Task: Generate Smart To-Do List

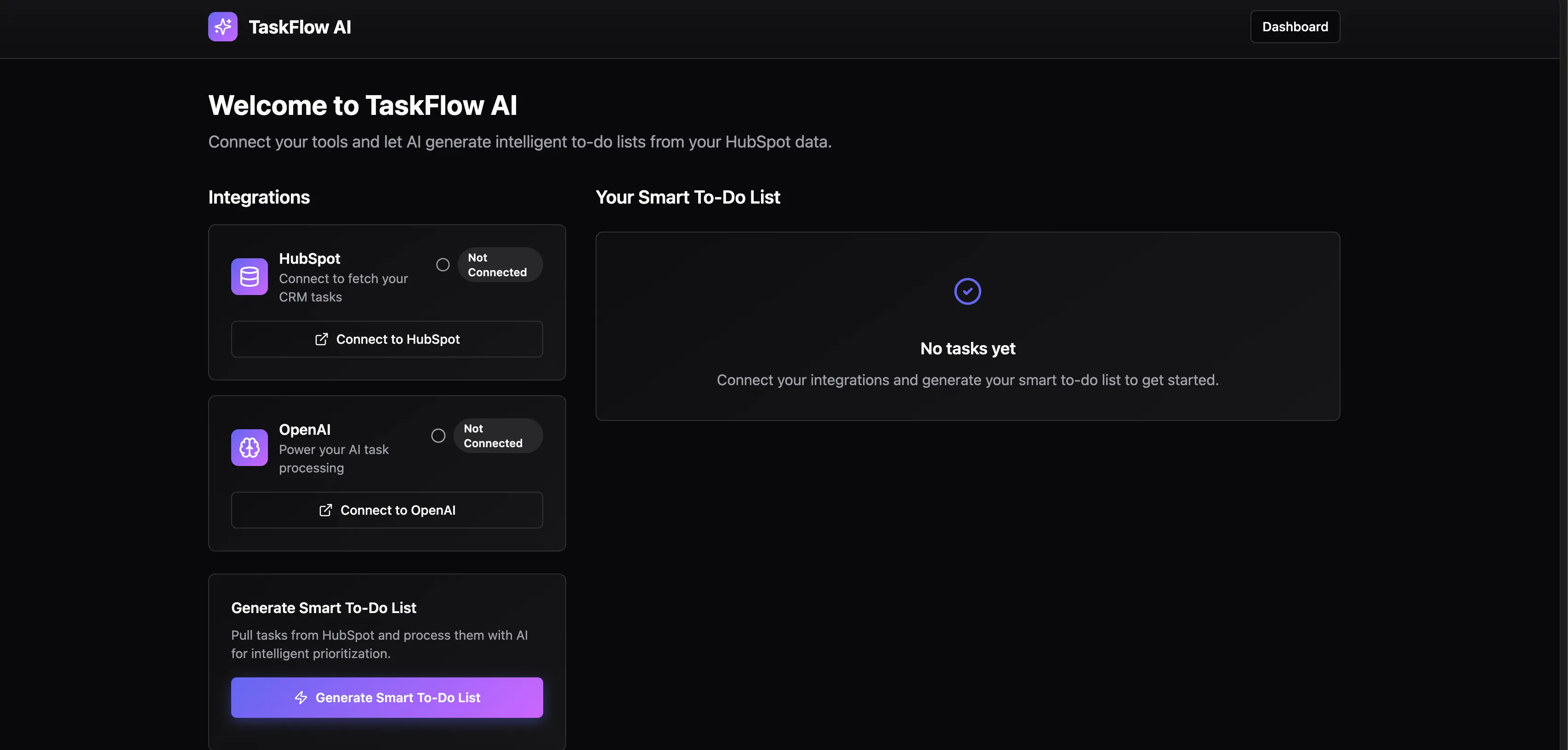Action: click(387, 698)
